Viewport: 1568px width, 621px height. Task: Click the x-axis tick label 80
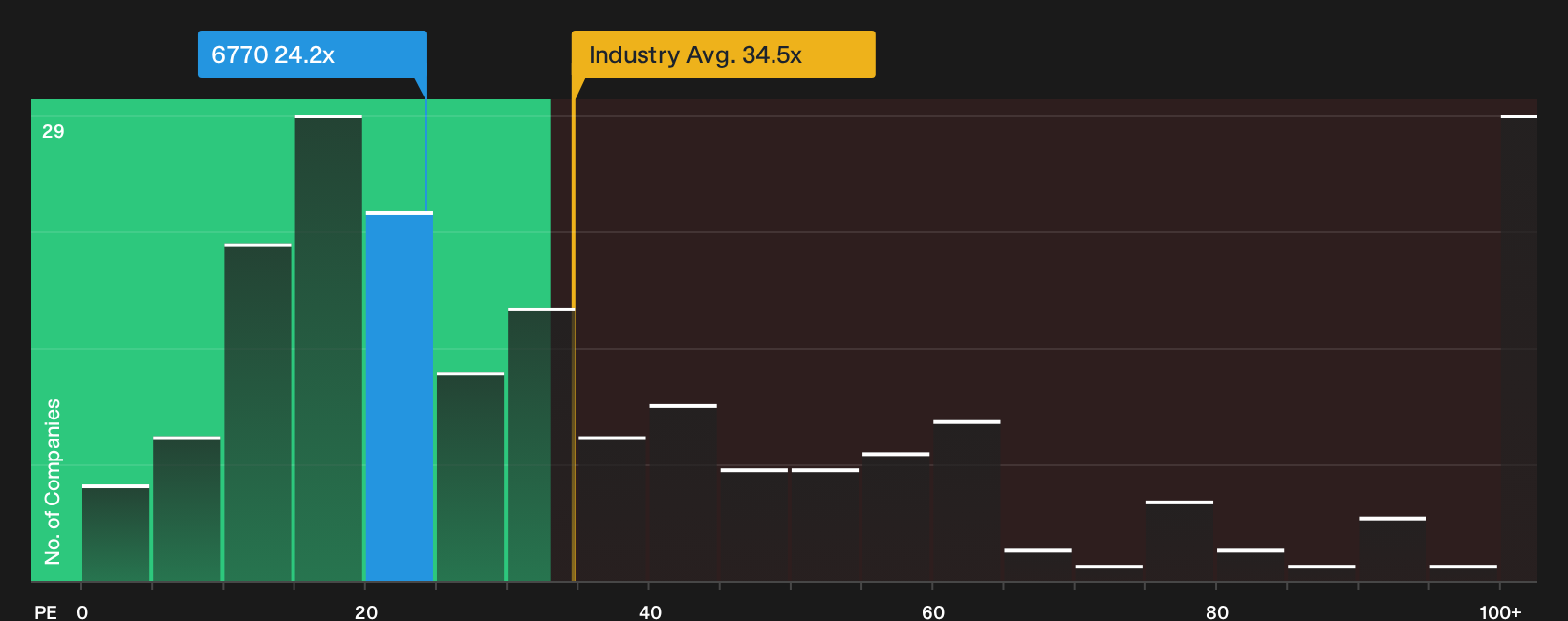[1217, 611]
